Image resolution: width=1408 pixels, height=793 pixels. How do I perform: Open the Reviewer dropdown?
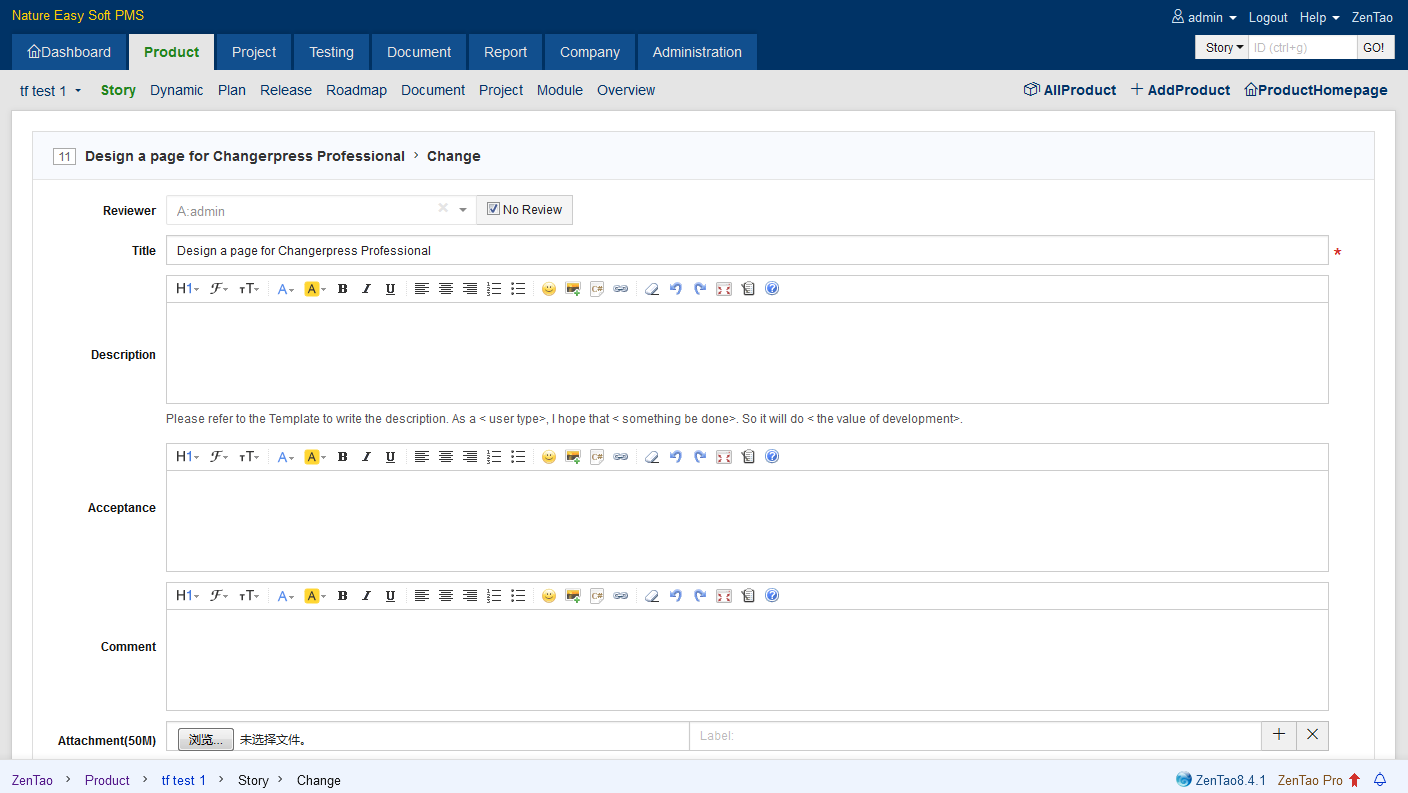[462, 210]
